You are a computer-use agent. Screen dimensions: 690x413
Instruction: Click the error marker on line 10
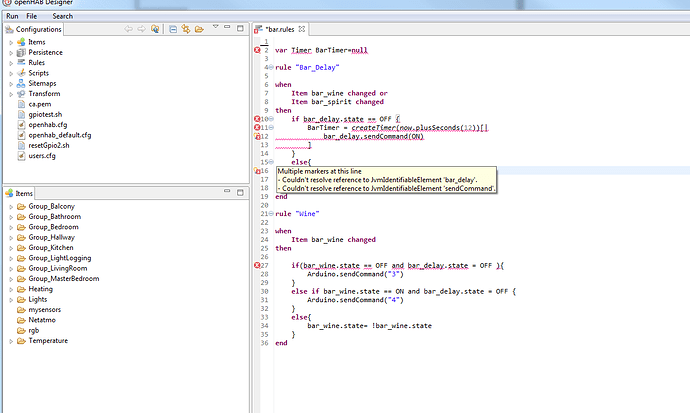(x=257, y=119)
